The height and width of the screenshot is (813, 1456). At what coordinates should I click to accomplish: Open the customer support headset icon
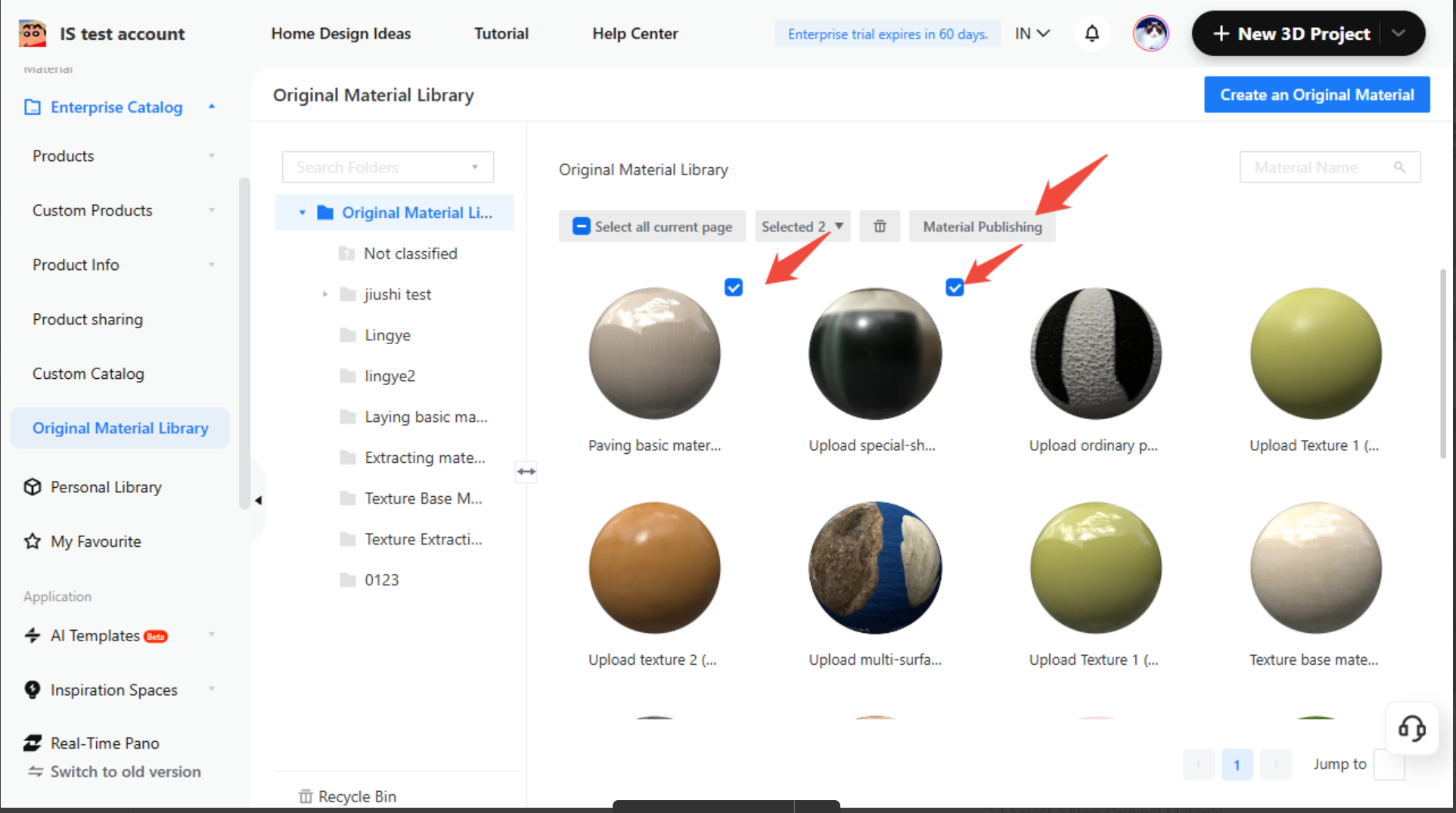1411,728
